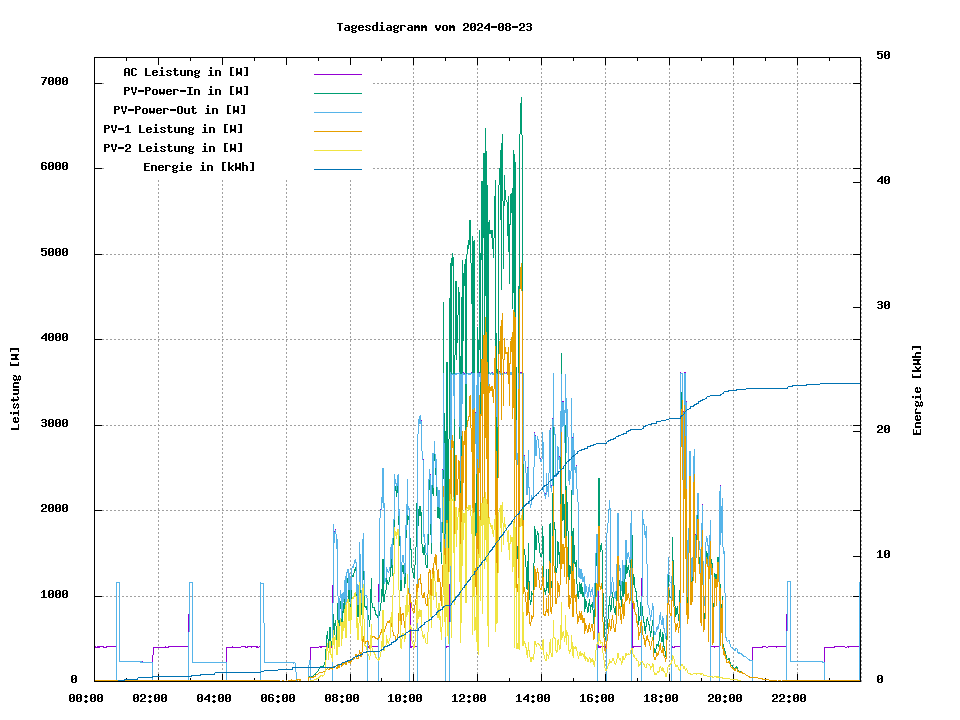This screenshot has width=960, height=720.
Task: Click the light blue PV-Power-Out legend line
Action: tap(337, 112)
